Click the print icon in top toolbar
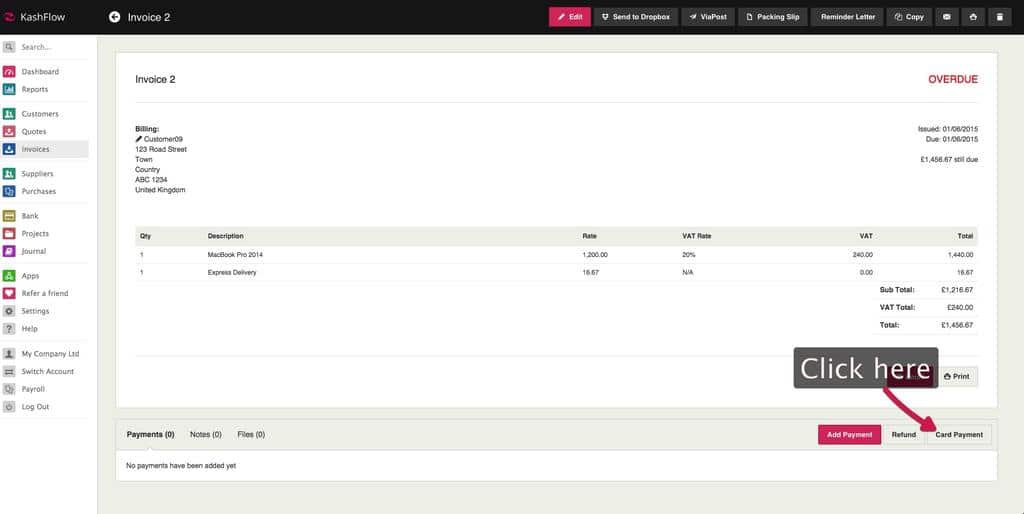The image size is (1024, 514). click(974, 17)
